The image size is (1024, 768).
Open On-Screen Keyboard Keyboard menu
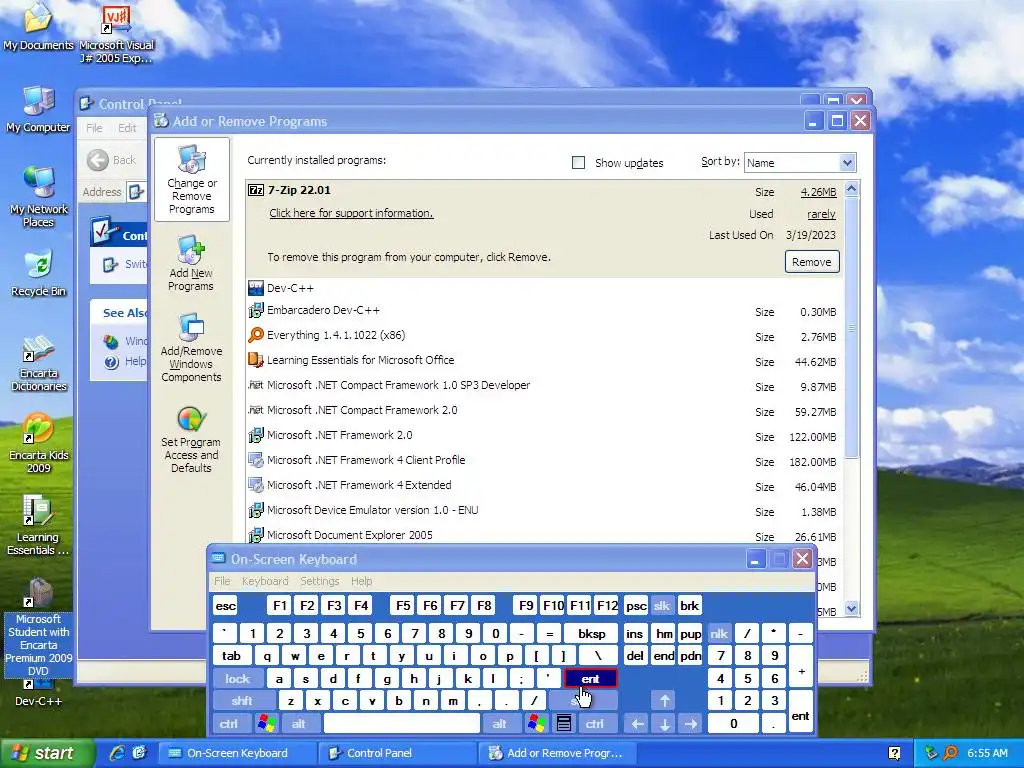(264, 581)
